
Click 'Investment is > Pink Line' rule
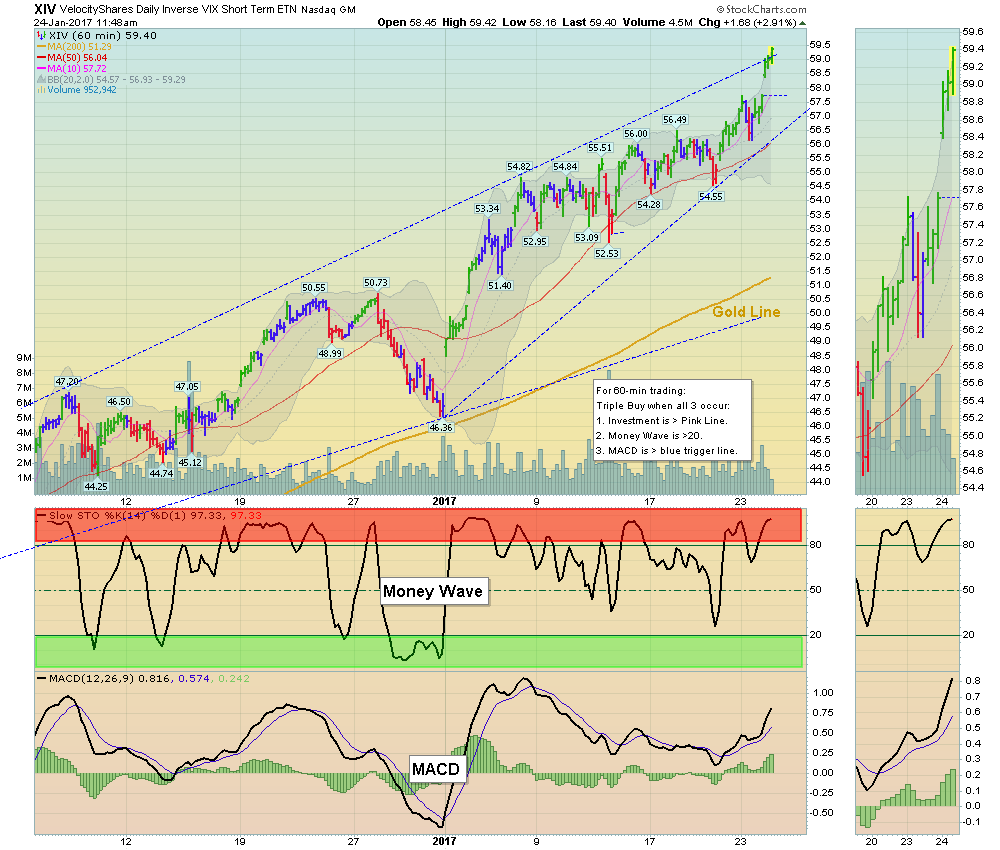pos(662,421)
